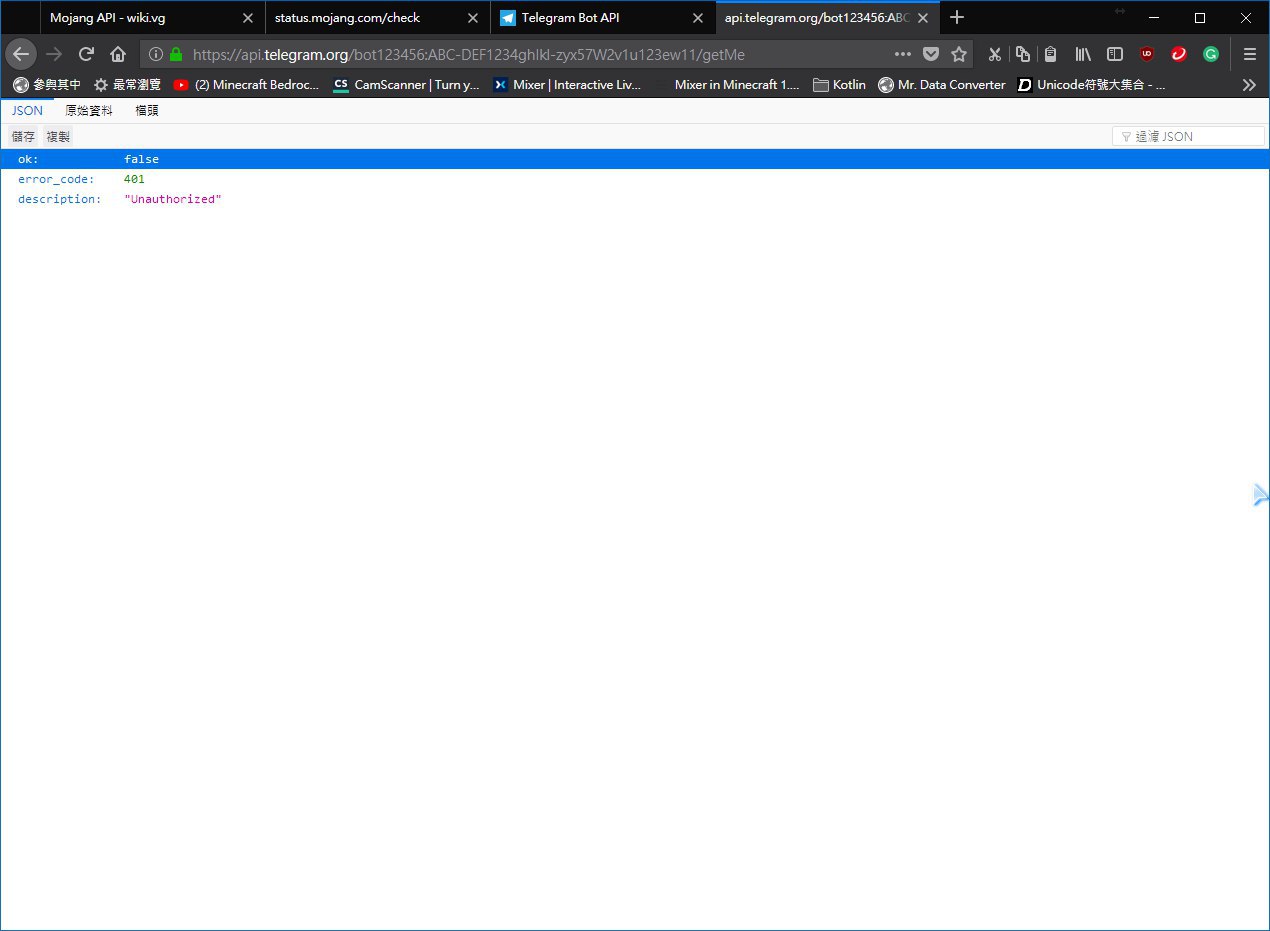Click the 複製 copy button
1270x931 pixels.
click(x=58, y=136)
